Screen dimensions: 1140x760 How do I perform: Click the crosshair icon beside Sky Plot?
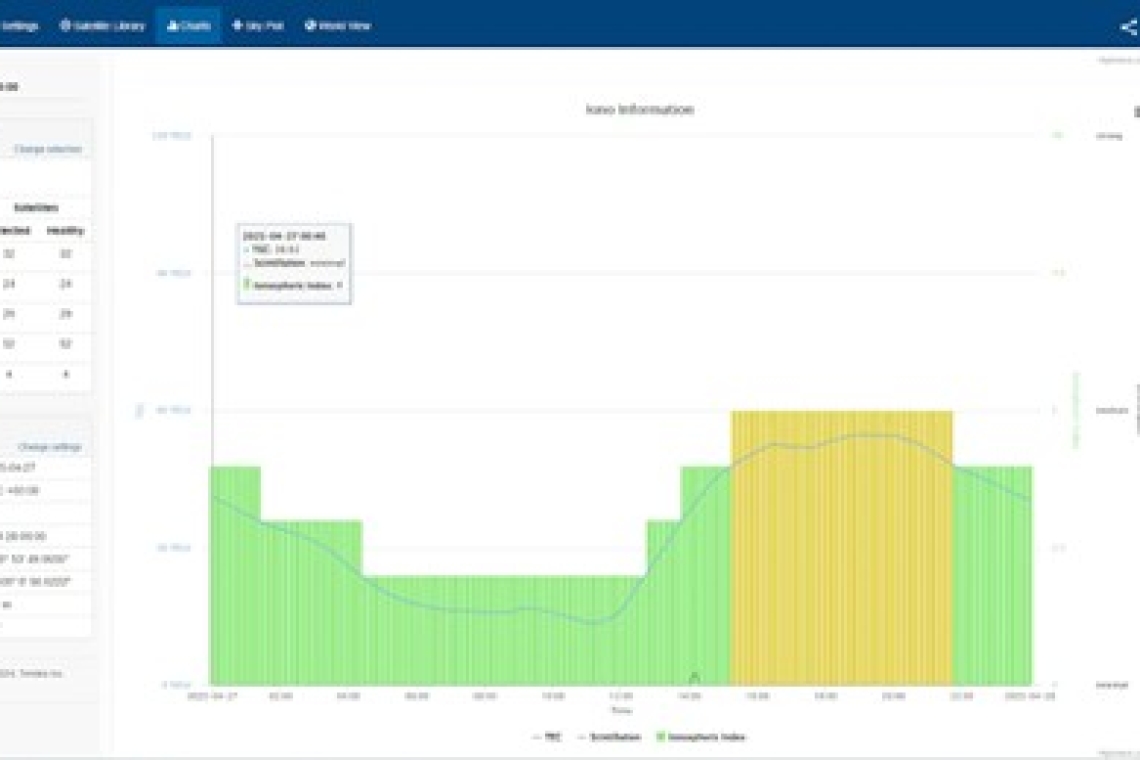point(237,26)
